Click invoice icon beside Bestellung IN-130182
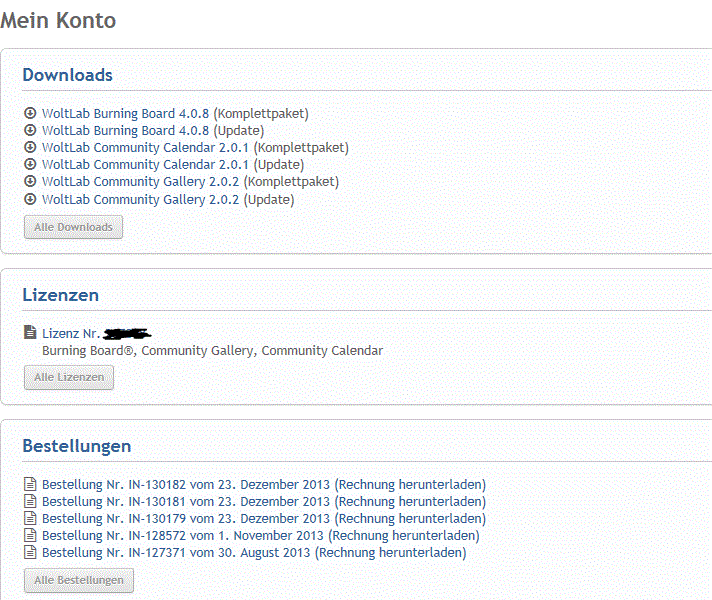 (30, 485)
